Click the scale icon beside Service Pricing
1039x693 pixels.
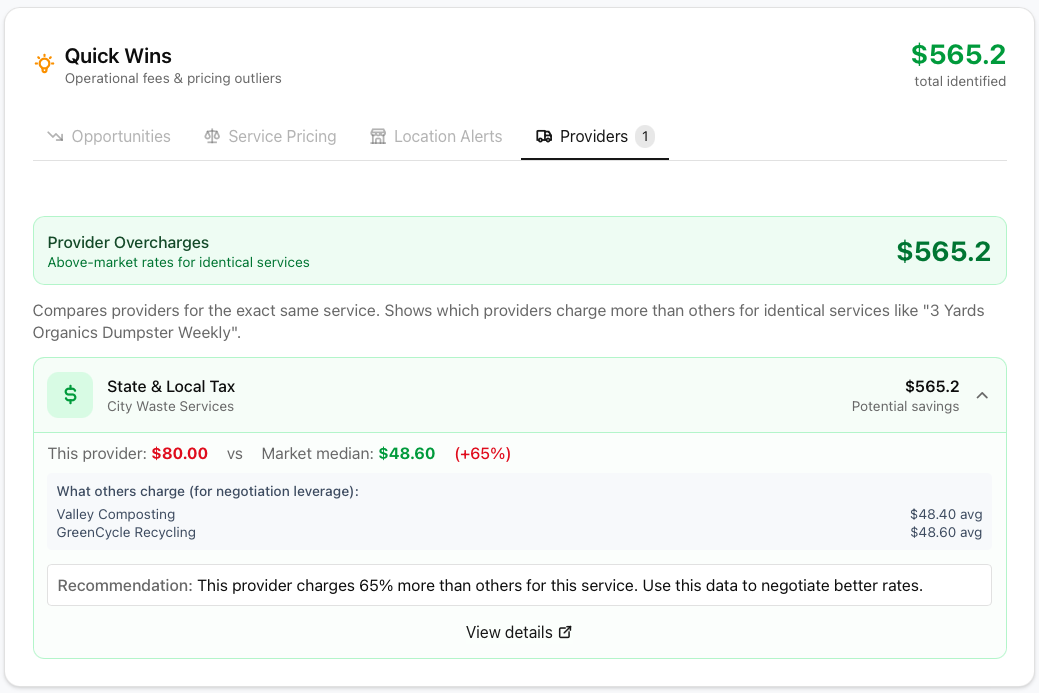click(211, 136)
